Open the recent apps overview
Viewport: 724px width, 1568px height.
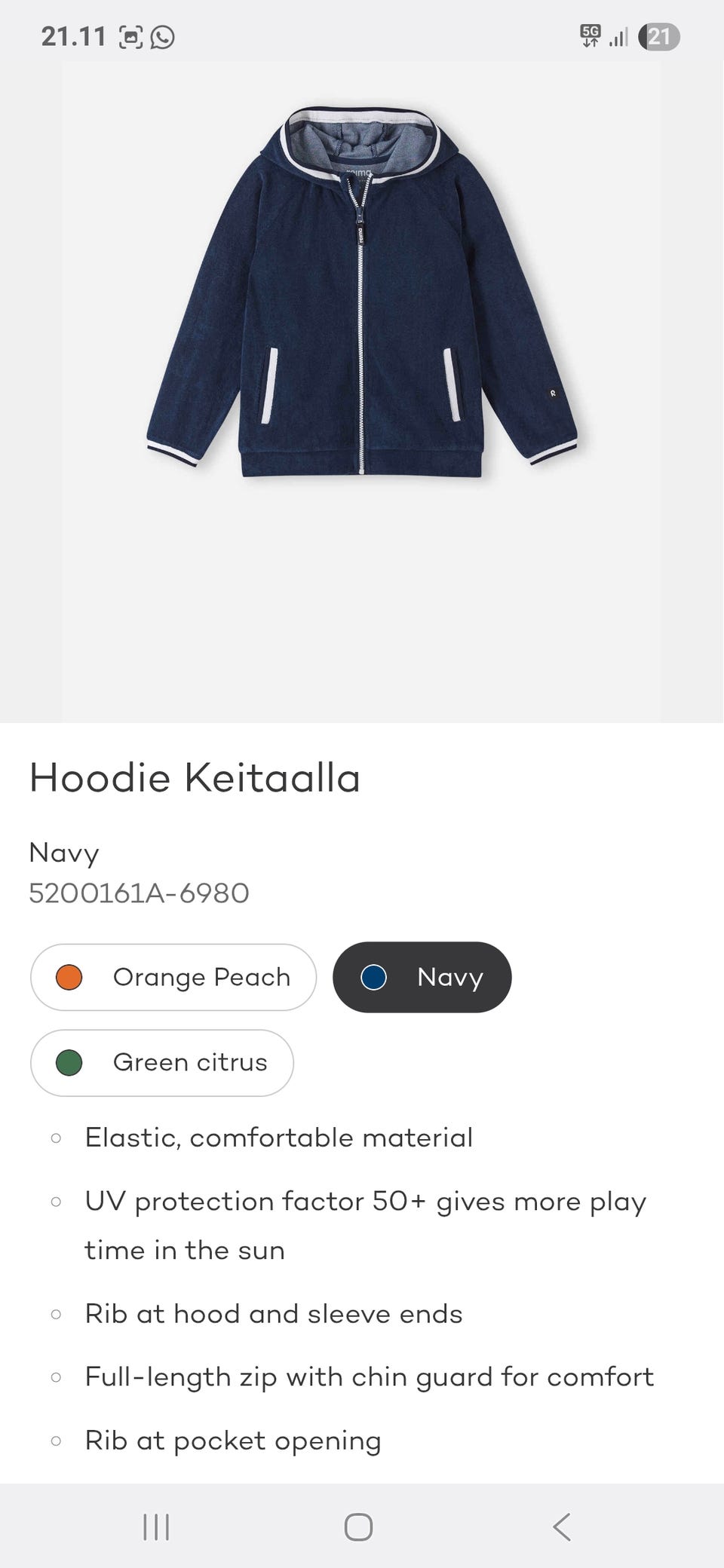tap(156, 1527)
